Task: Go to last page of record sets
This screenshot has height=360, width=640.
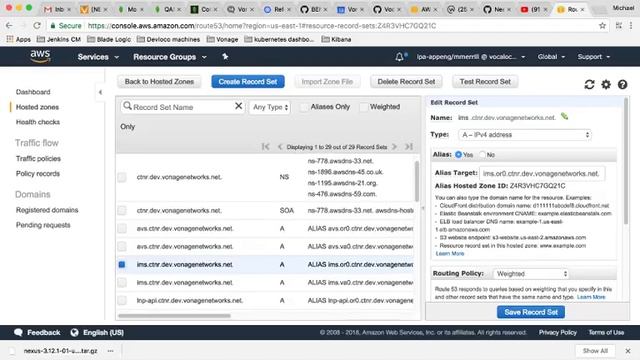Action: (x=409, y=147)
